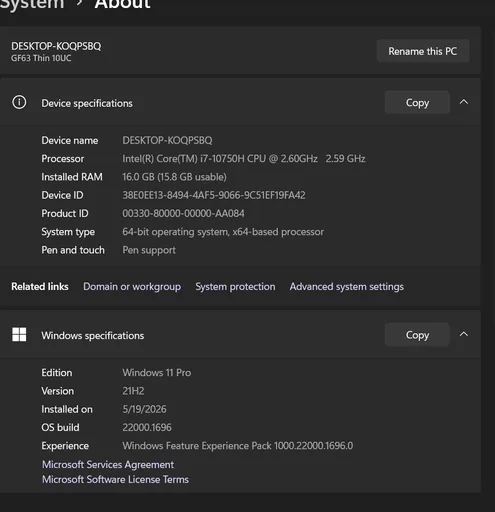Image resolution: width=495 pixels, height=512 pixels.
Task: Click the About breadcrumb title
Action: click(122, 5)
